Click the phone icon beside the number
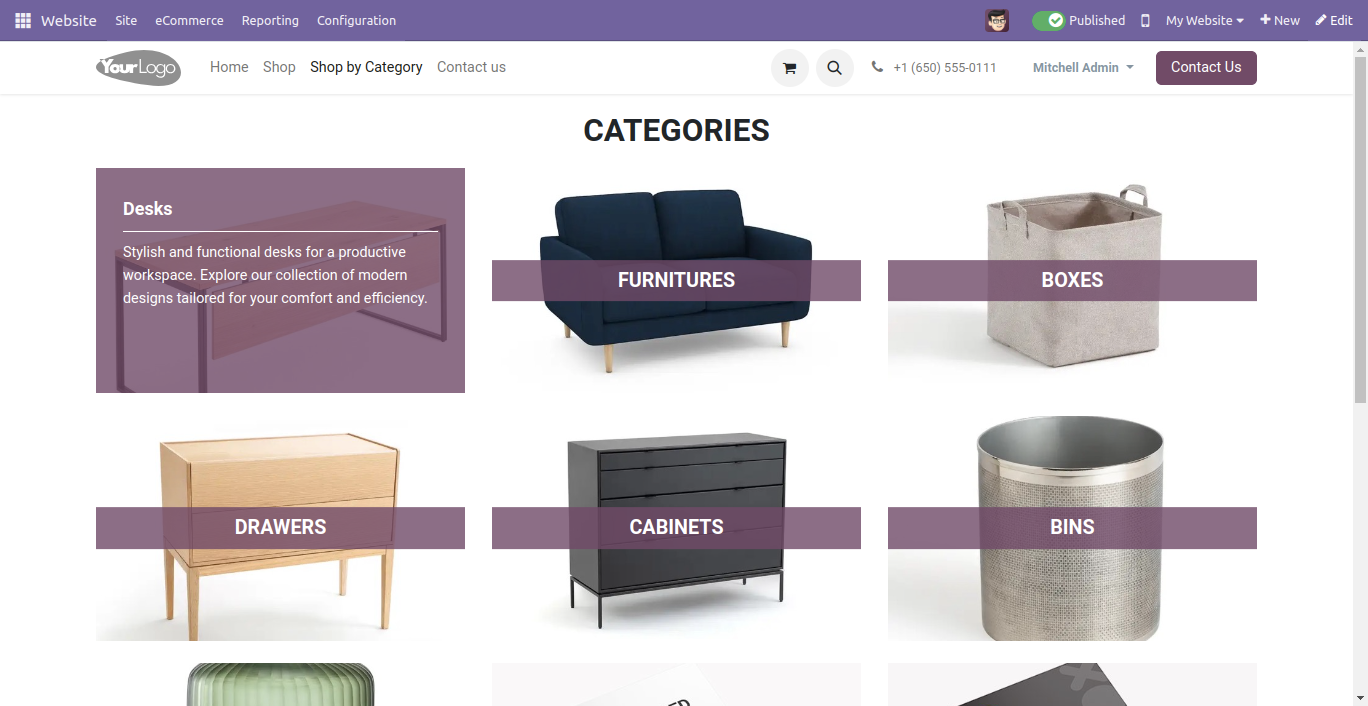Screen dimensions: 1368x706 (x=877, y=67)
